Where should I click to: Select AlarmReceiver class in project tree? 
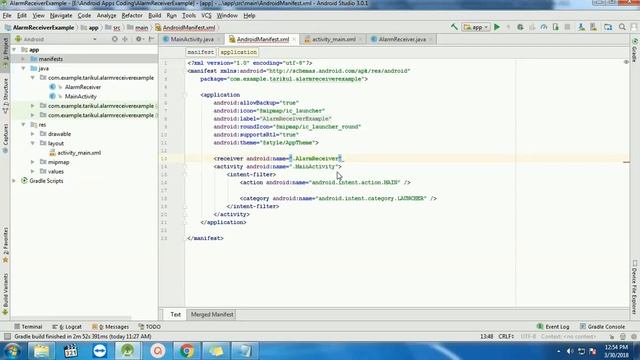coord(82,87)
